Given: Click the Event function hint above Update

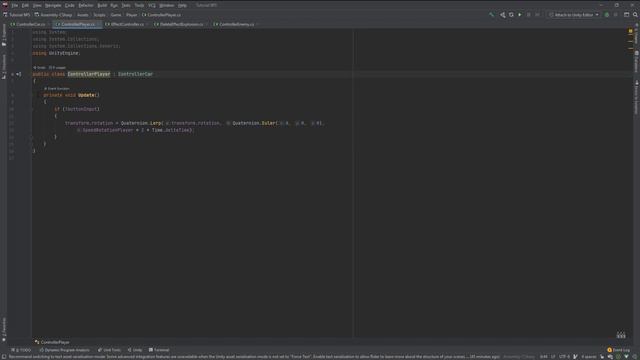Looking at the screenshot, I should tap(57, 89).
